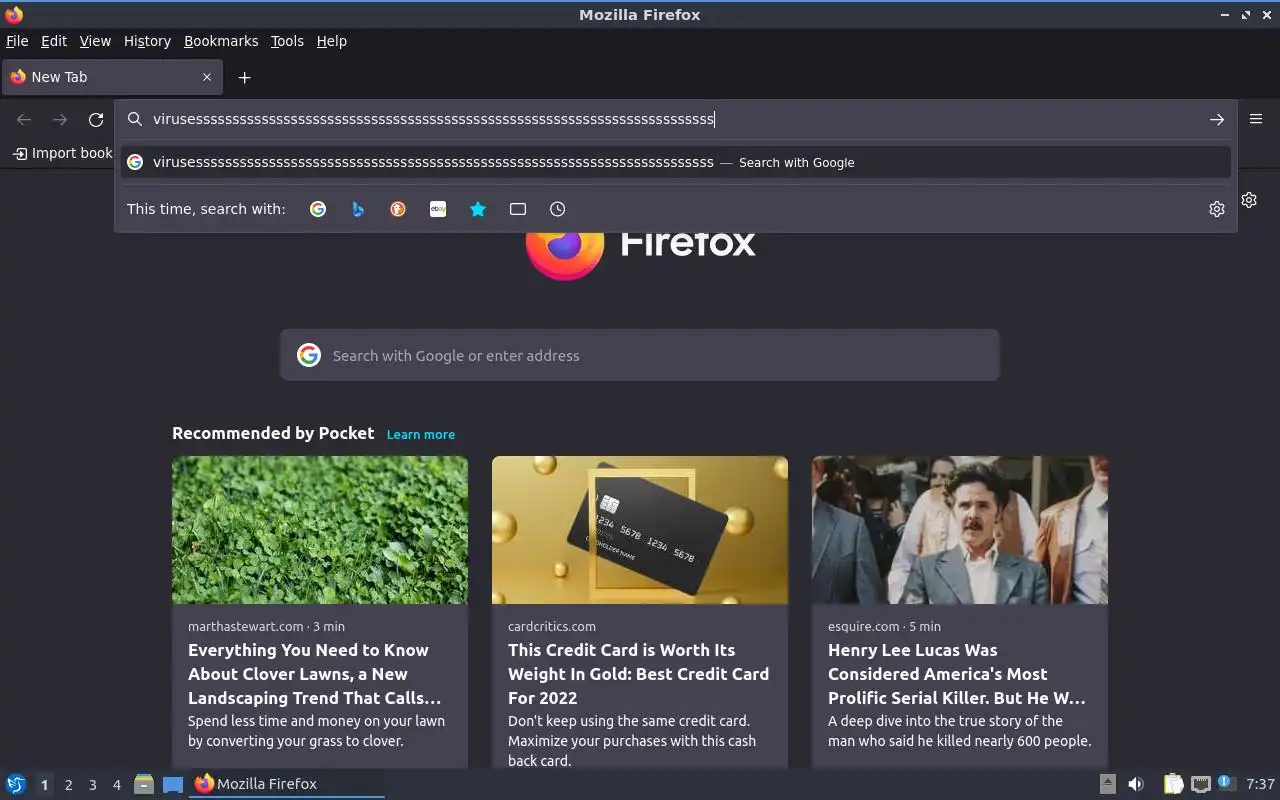Screen dimensions: 1280x800
Task: Switch to workspace 1 in taskbar
Action: pyautogui.click(x=44, y=785)
